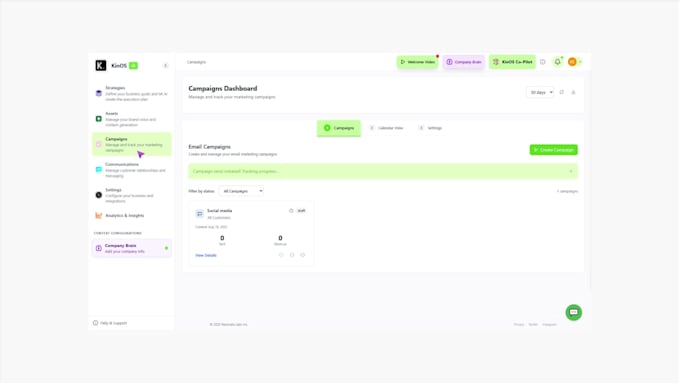Open Company Brain from the top bar
Image resolution: width=680 pixels, height=383 pixels.
(464, 62)
